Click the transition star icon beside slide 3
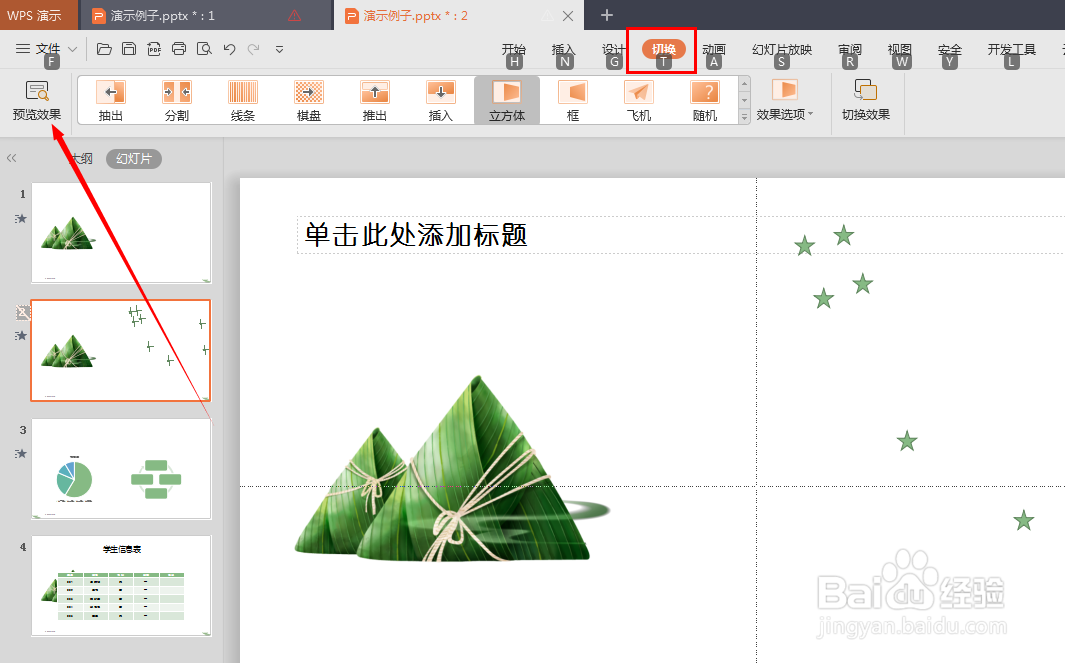The image size is (1065, 663). click(21, 453)
